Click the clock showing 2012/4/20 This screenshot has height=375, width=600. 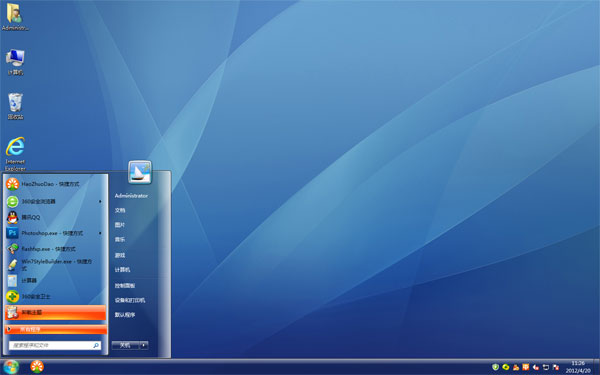pos(578,367)
